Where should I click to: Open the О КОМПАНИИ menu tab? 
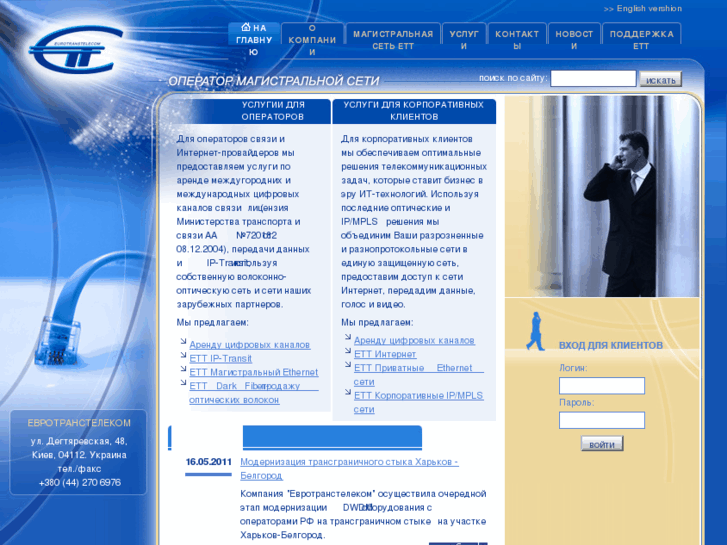tap(312, 40)
